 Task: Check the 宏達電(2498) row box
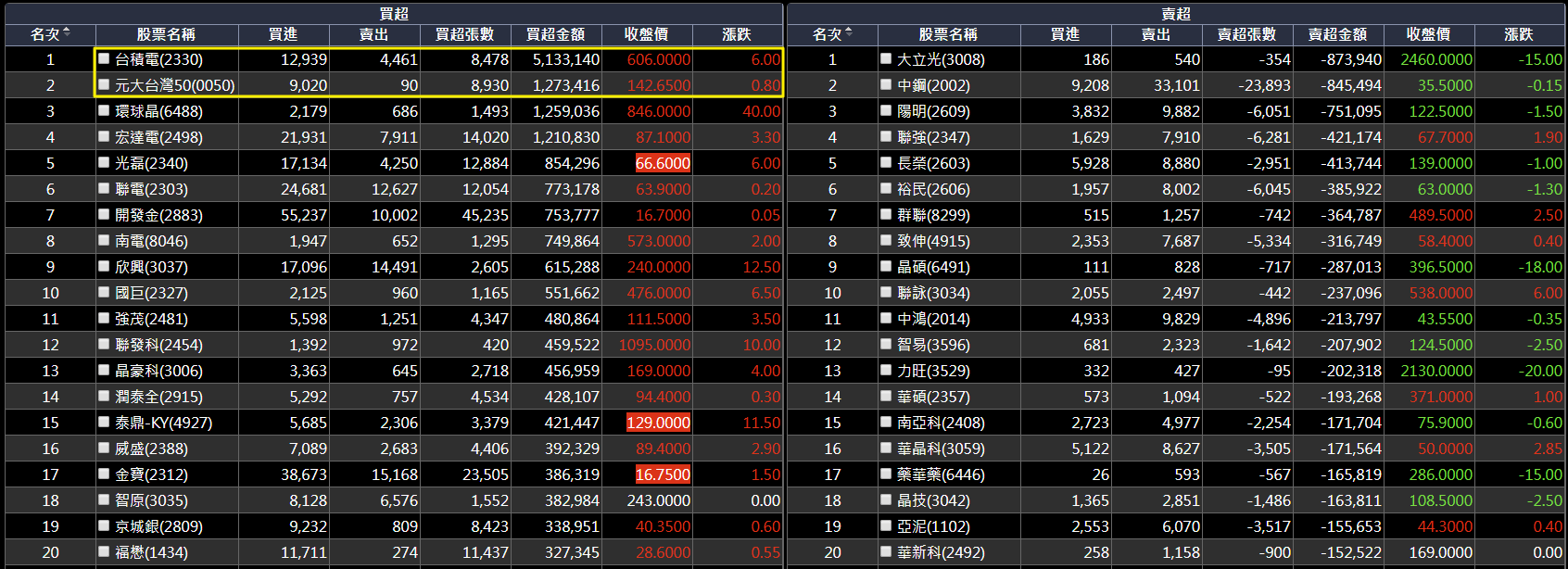[104, 136]
